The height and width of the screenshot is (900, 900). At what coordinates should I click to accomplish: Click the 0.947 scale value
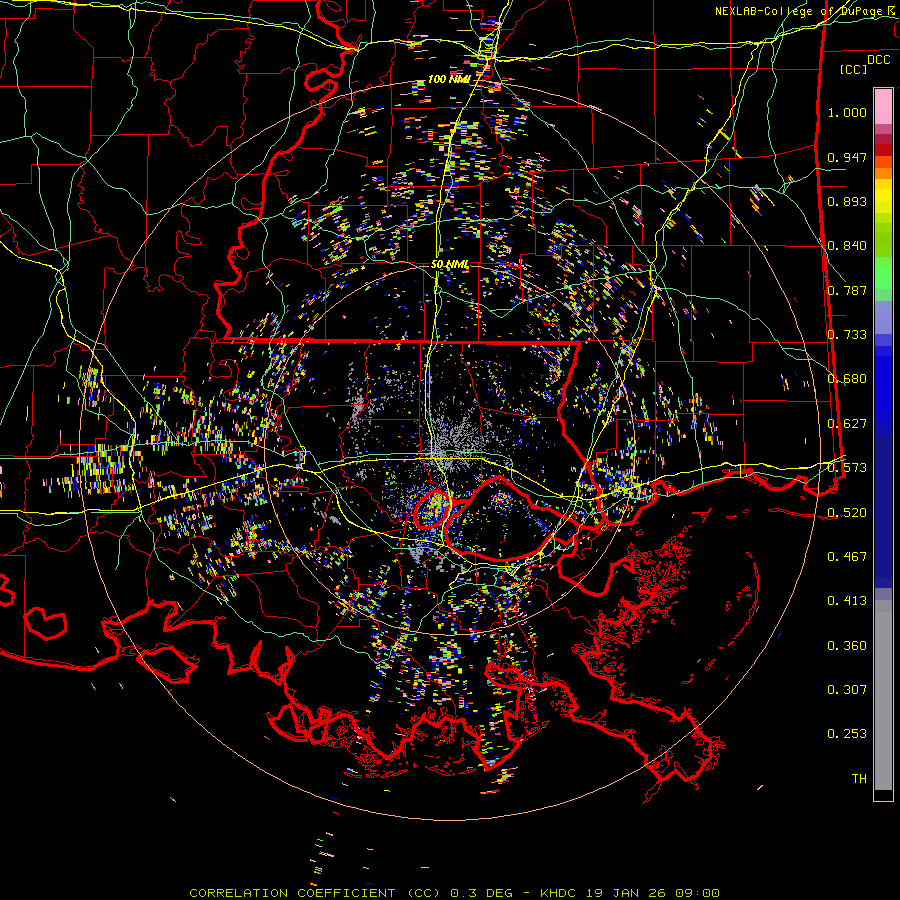pos(847,157)
